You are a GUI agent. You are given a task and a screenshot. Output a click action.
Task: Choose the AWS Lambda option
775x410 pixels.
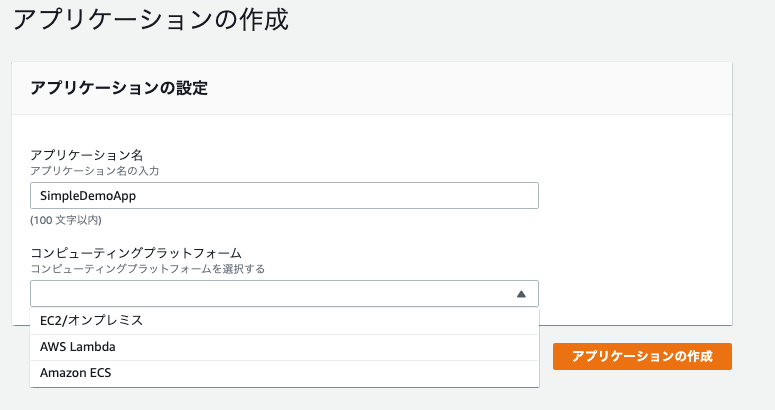(x=284, y=347)
